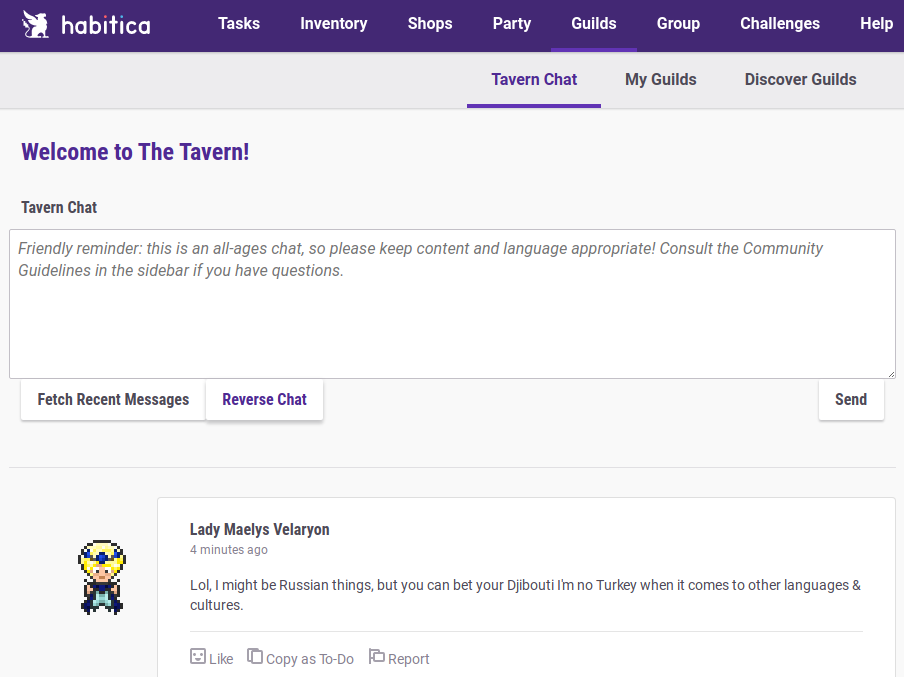Open the Inventory menu
The width and height of the screenshot is (904, 677).
pyautogui.click(x=333, y=24)
